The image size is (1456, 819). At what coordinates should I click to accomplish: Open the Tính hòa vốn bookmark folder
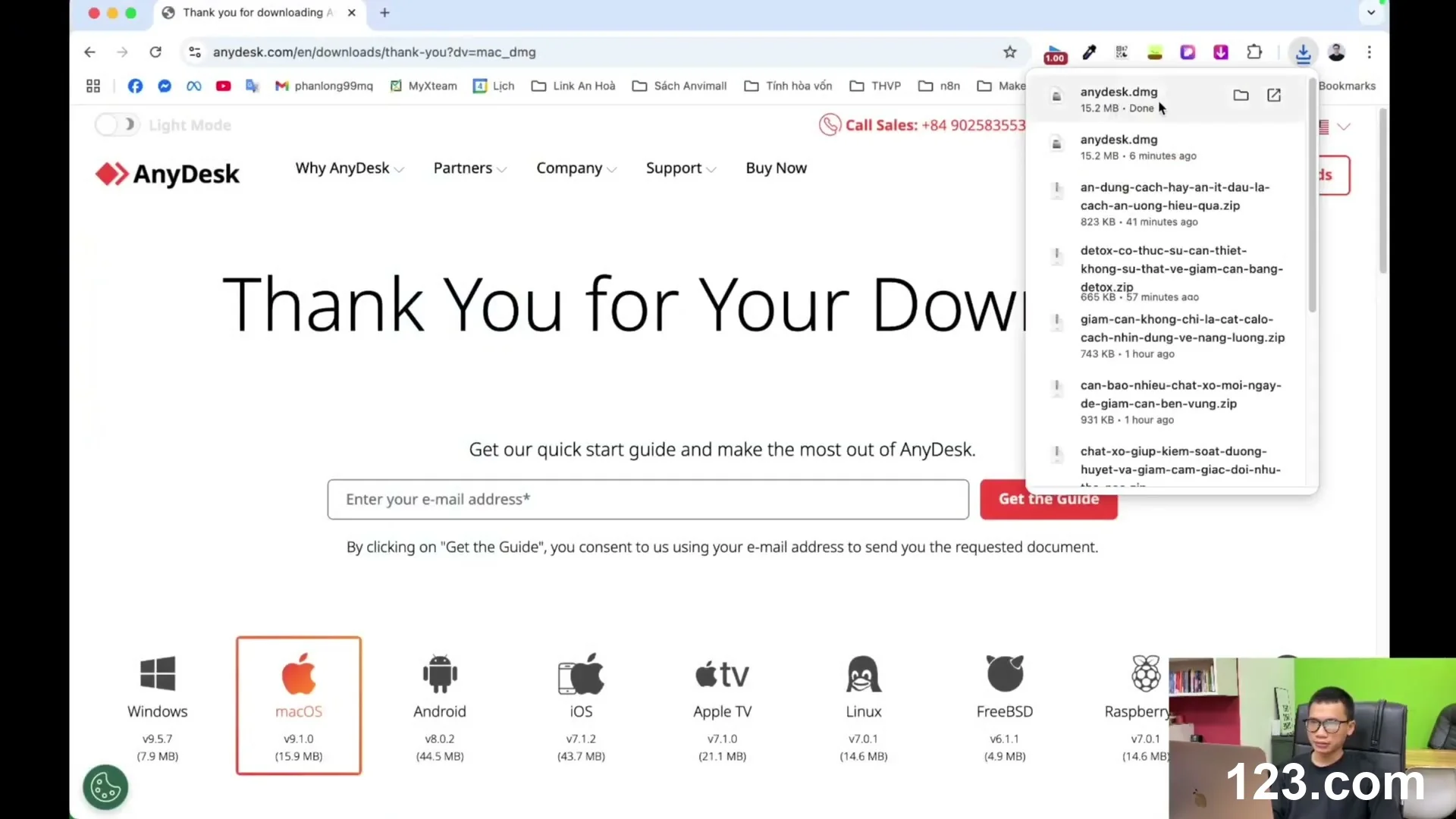(x=788, y=86)
